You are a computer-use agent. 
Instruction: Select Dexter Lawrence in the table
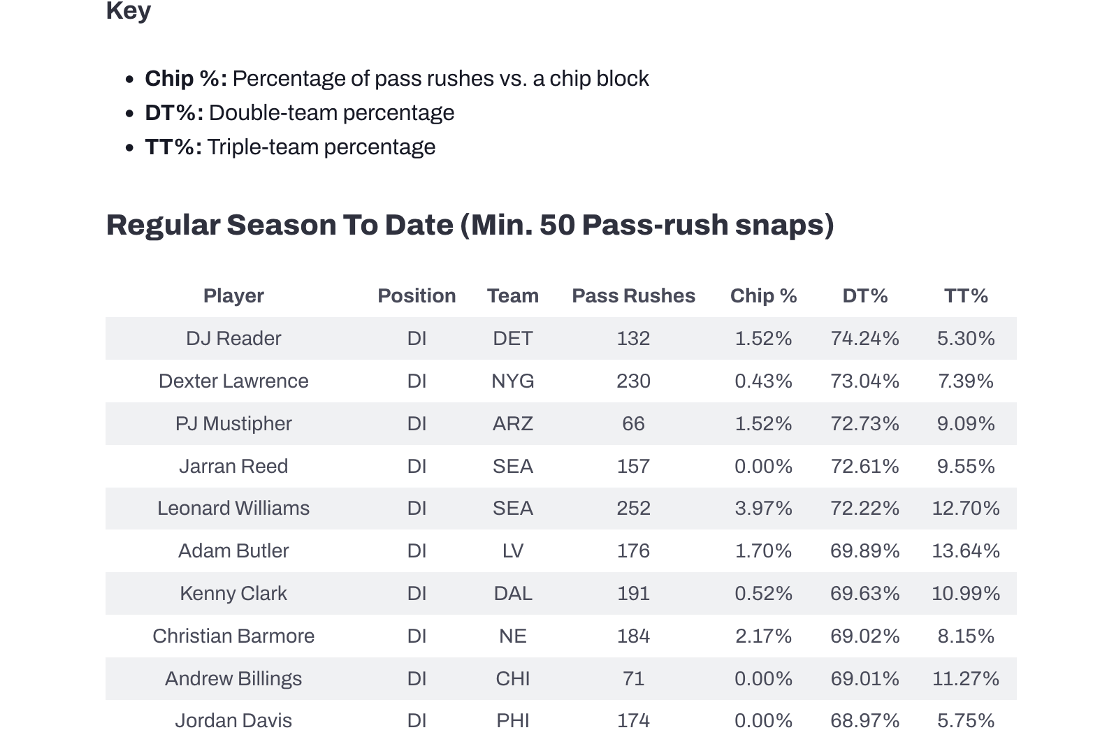pyautogui.click(x=233, y=381)
